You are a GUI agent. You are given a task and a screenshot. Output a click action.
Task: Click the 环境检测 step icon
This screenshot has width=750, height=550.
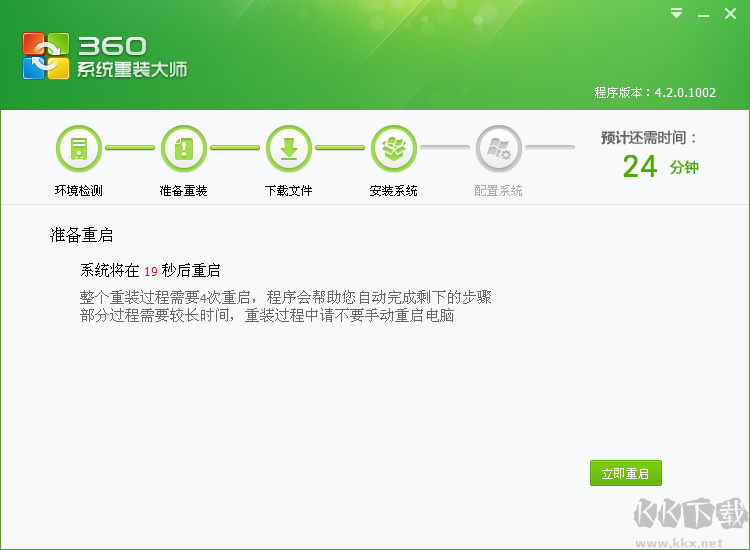coord(78,148)
